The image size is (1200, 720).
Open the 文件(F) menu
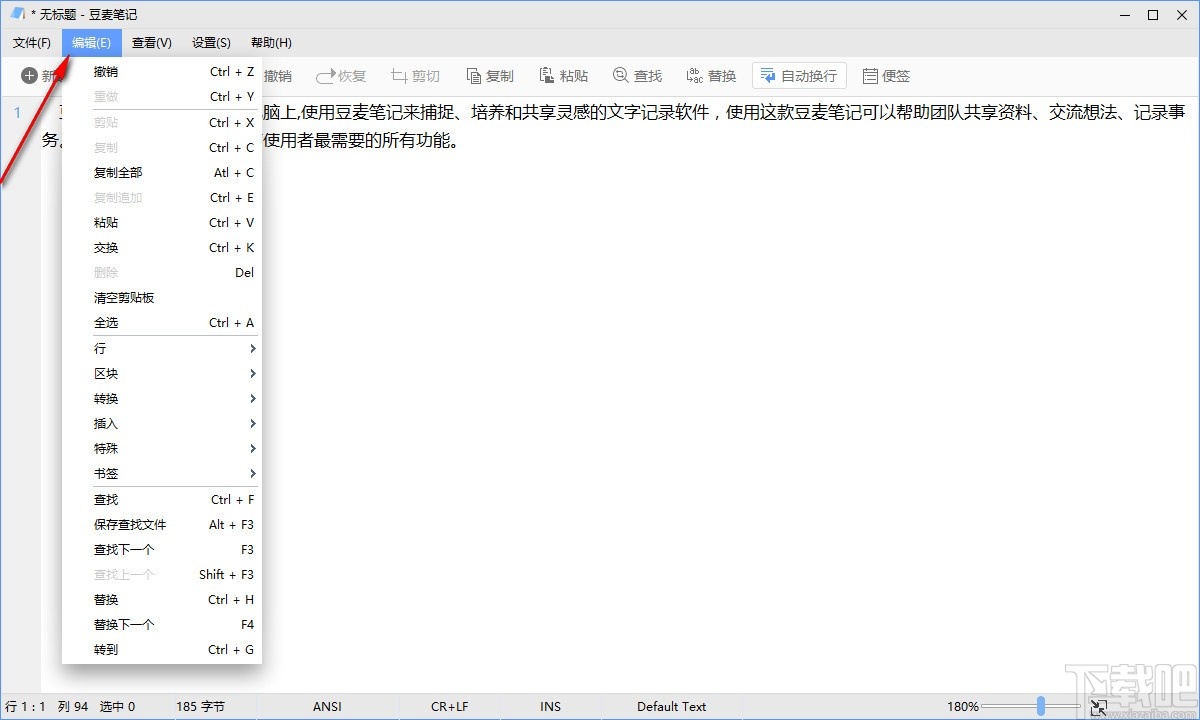32,43
